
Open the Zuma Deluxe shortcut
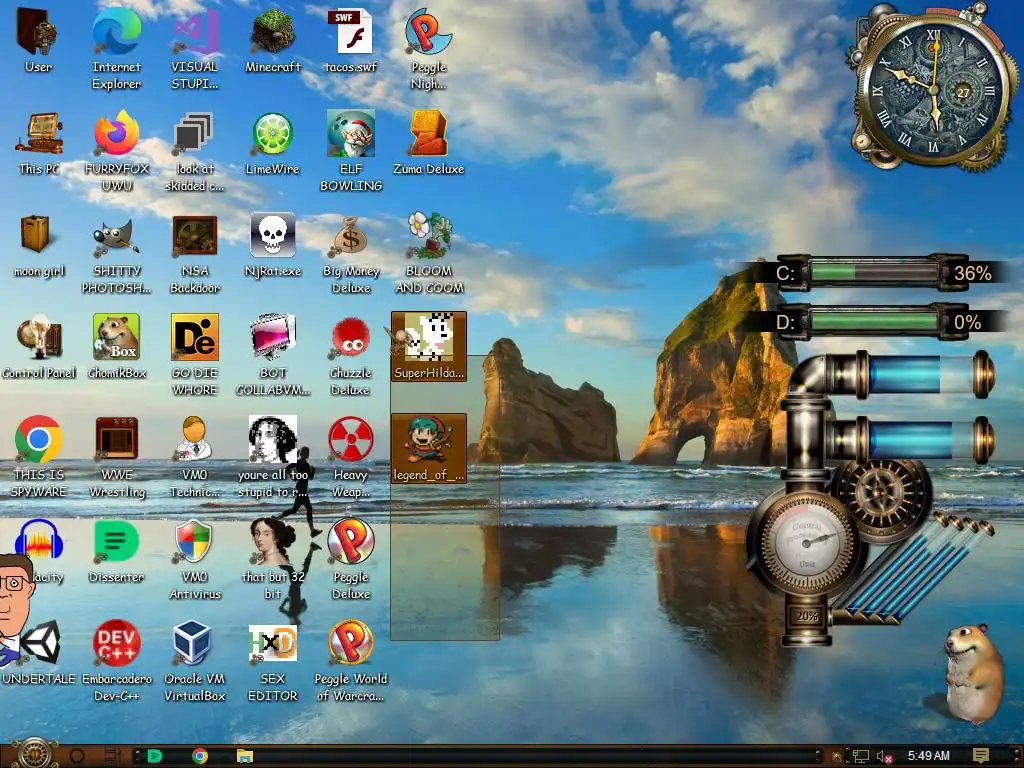point(428,144)
